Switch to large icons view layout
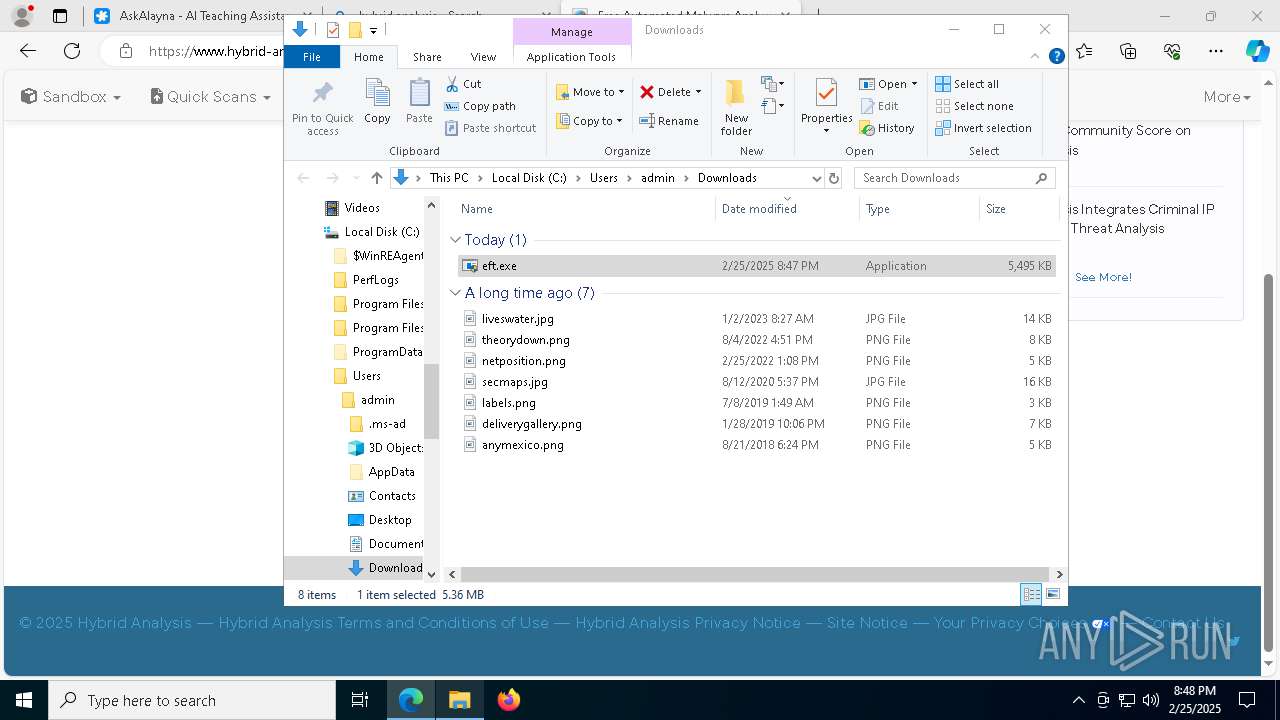Viewport: 1280px width, 720px height. pyautogui.click(x=1052, y=594)
